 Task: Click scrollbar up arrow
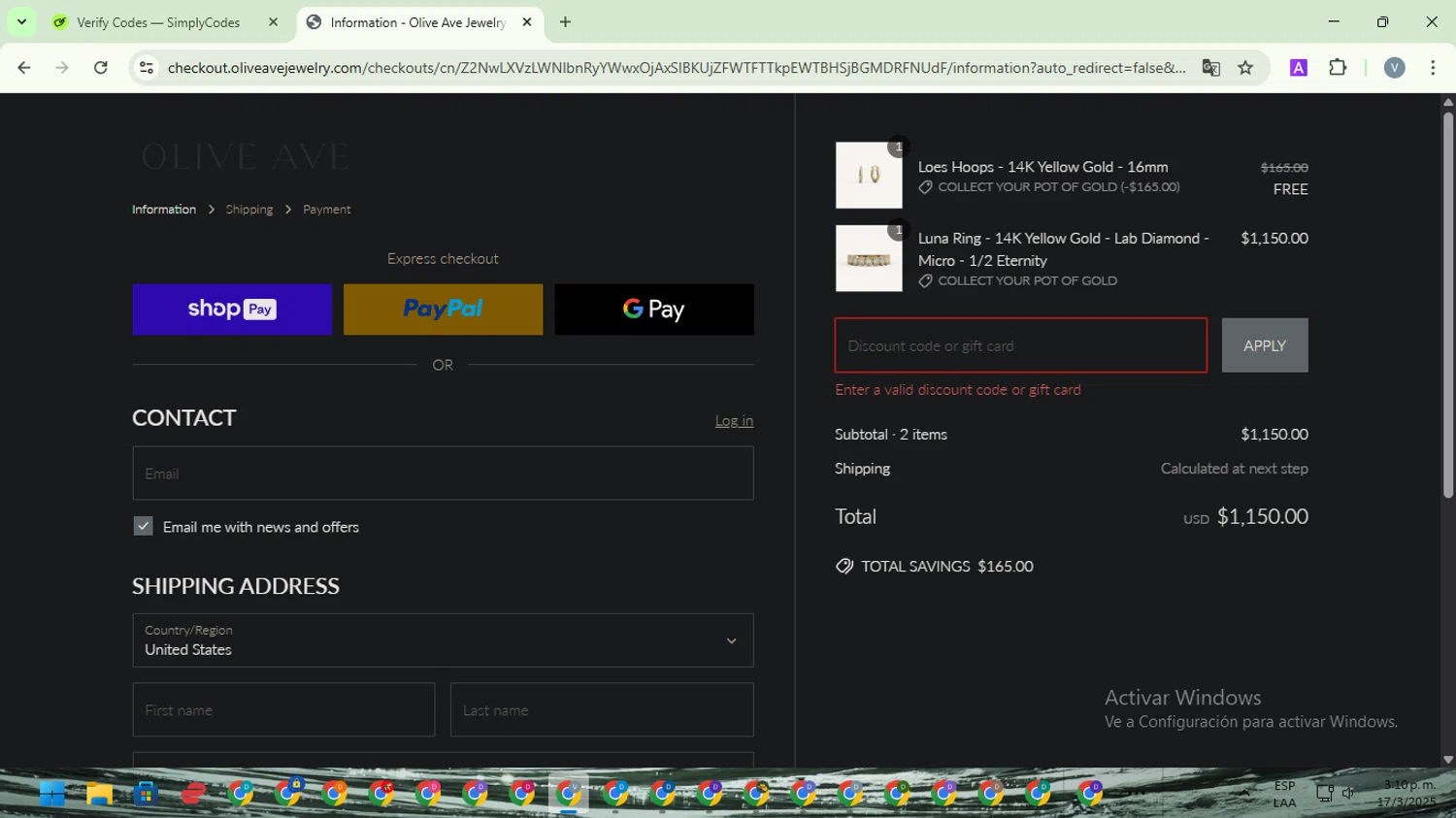(x=1447, y=101)
